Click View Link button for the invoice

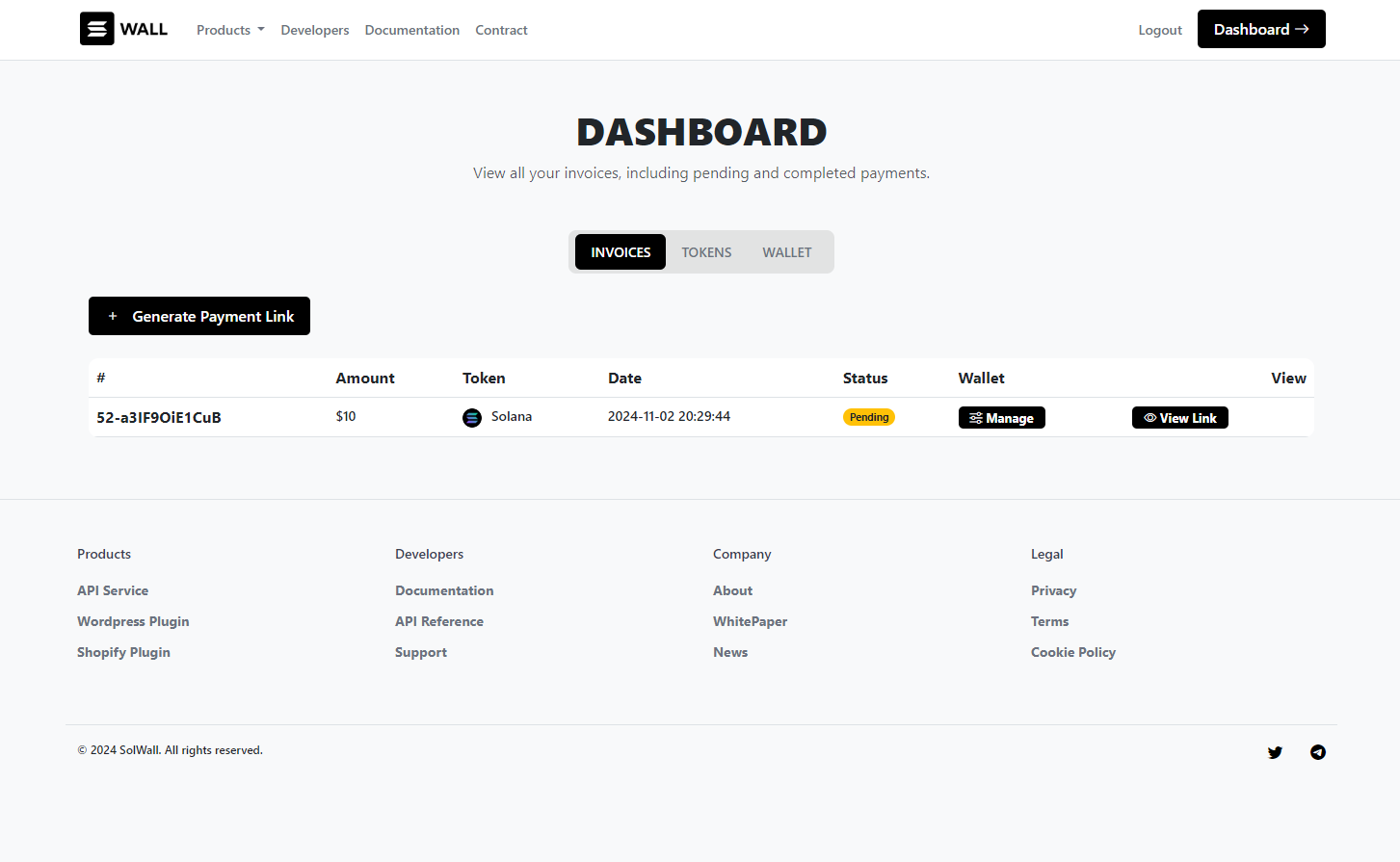click(1180, 418)
